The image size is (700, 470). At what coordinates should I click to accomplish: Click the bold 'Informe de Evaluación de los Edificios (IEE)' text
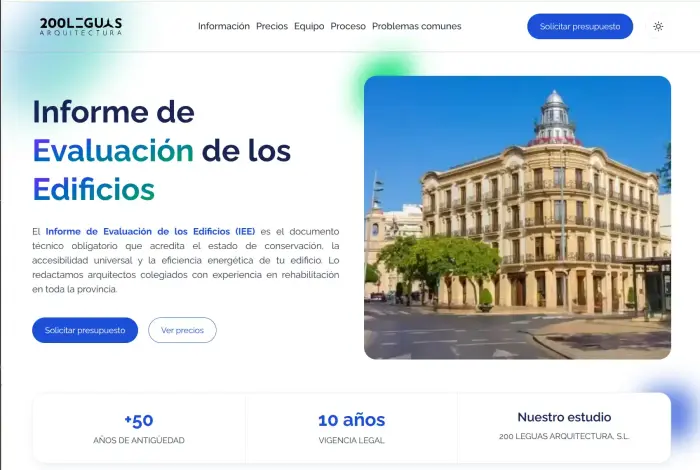click(x=150, y=231)
